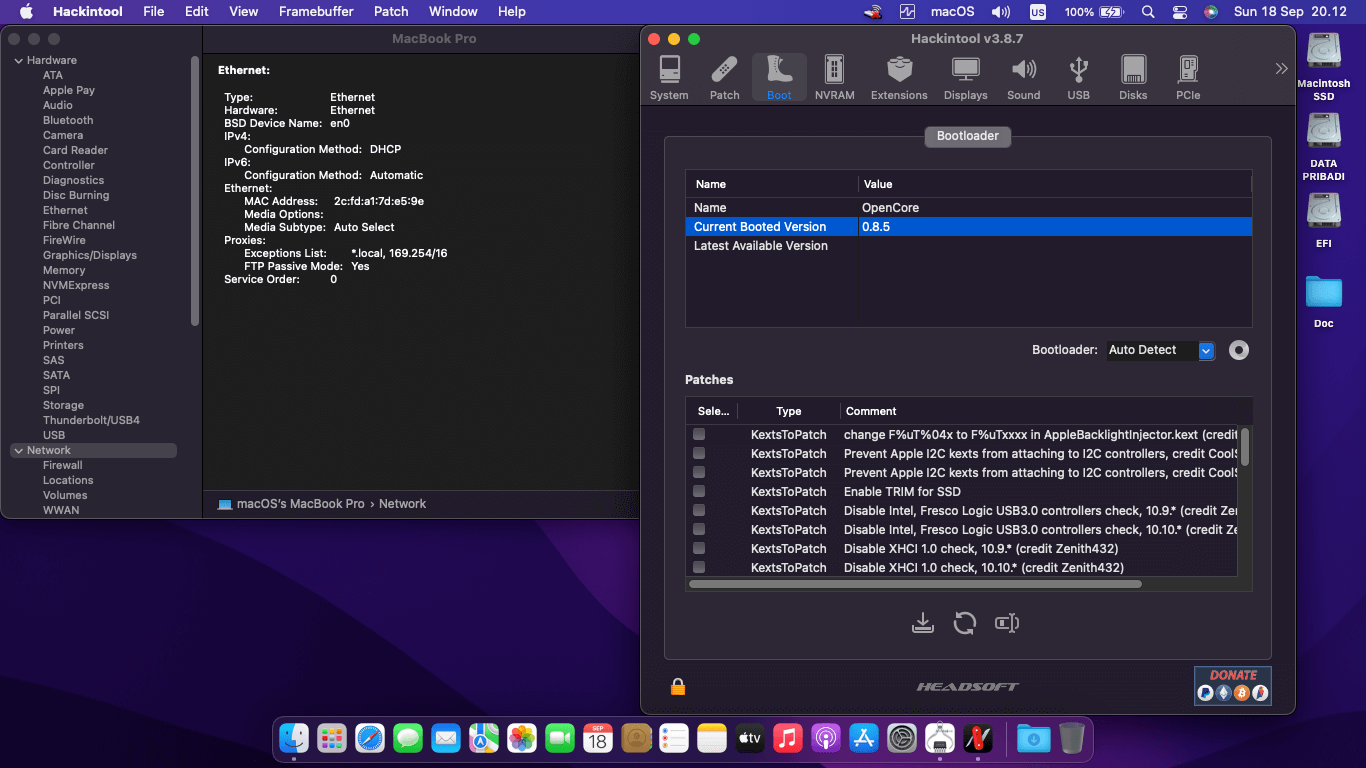The image size is (1366, 768).
Task: Click the vertical scrollbar of the Patches list
Action: coord(1244,446)
